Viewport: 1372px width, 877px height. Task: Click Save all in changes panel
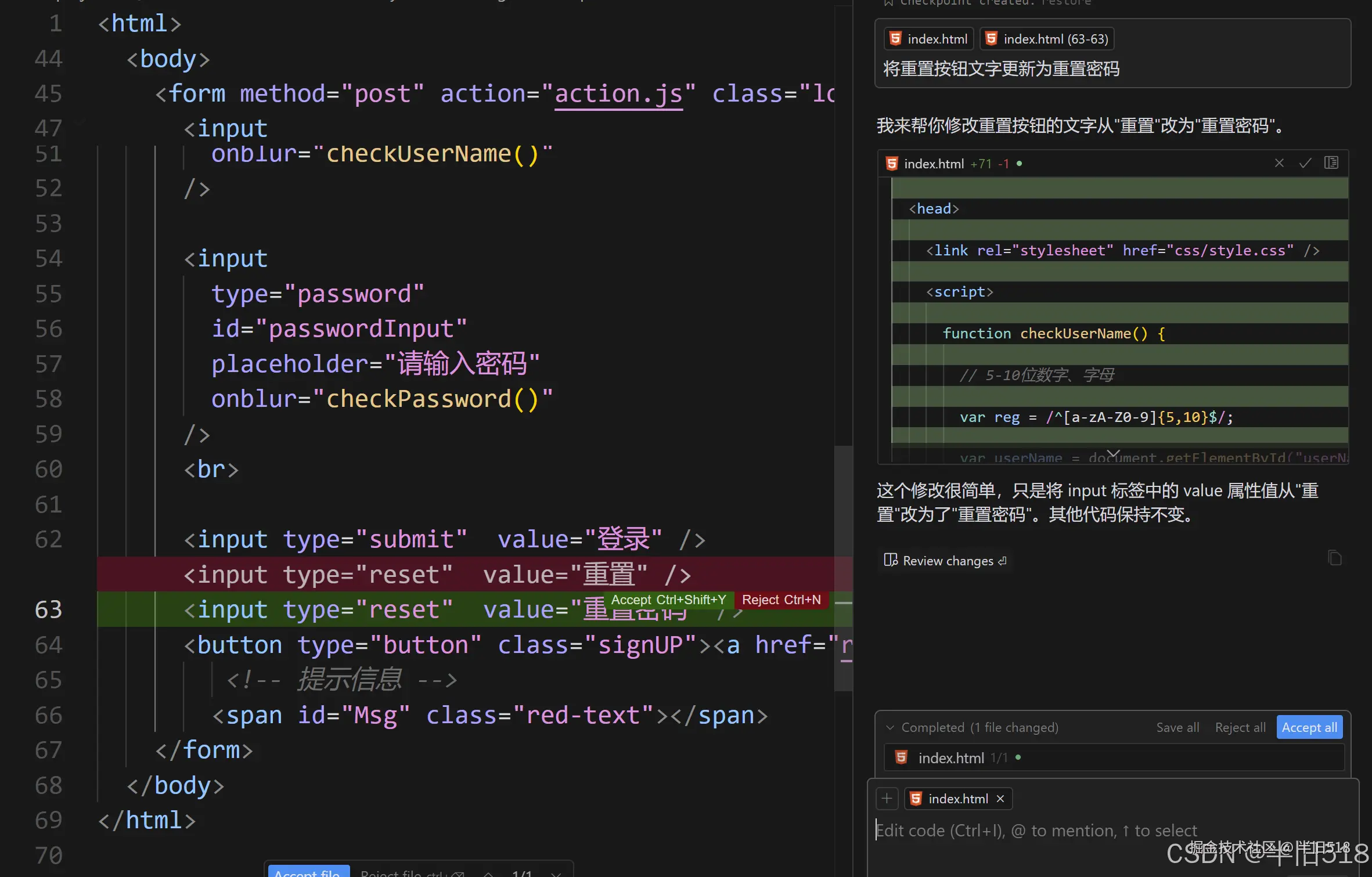[1177, 727]
